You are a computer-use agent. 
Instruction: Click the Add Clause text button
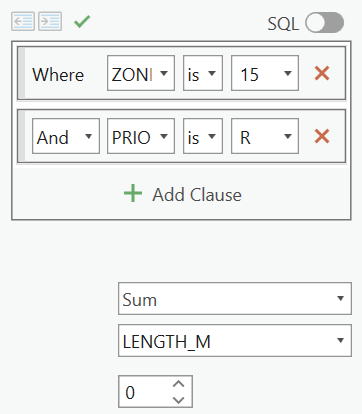coord(197,195)
